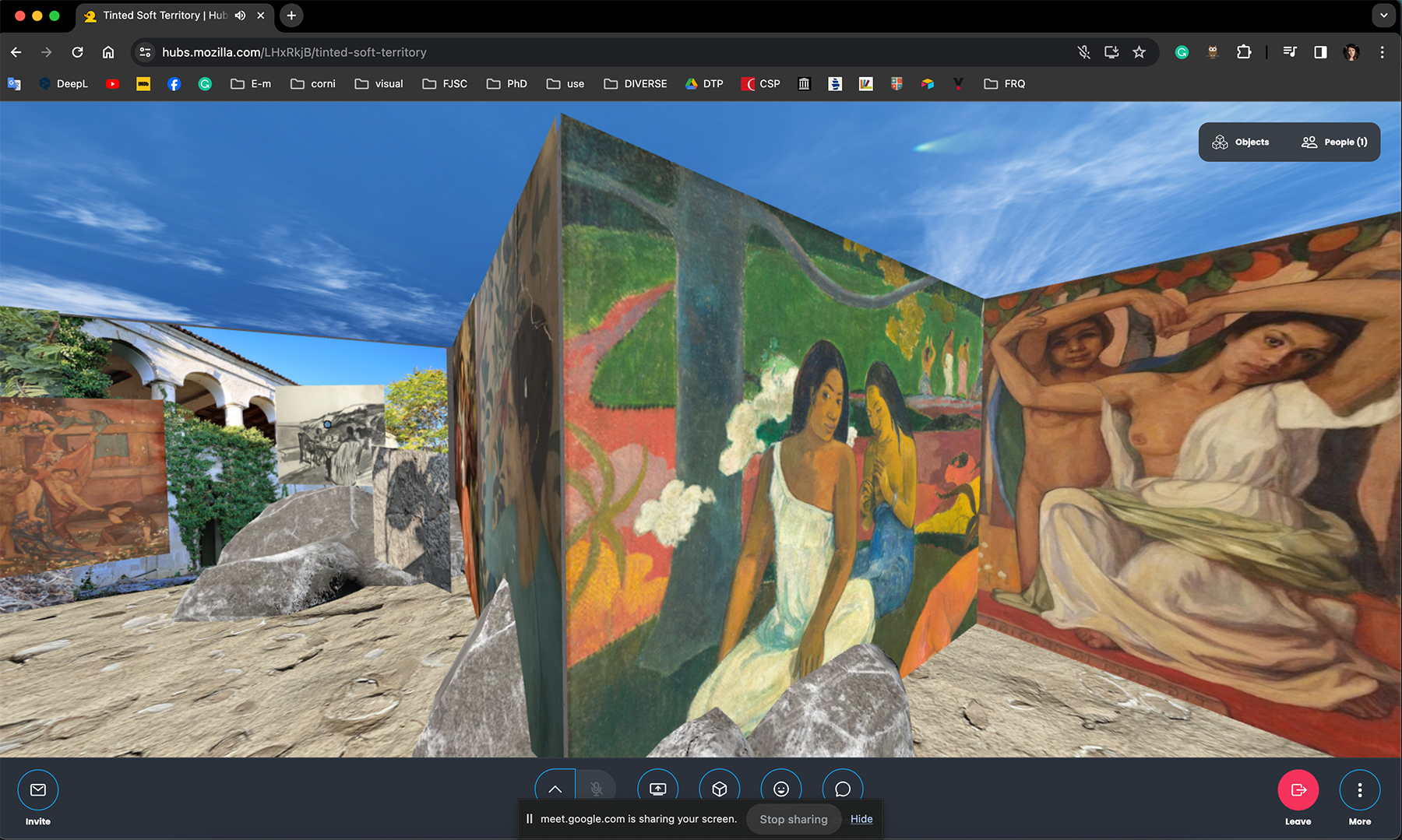The image size is (1402, 840).
Task: Click the install app icon in address bar
Action: 1111,52
